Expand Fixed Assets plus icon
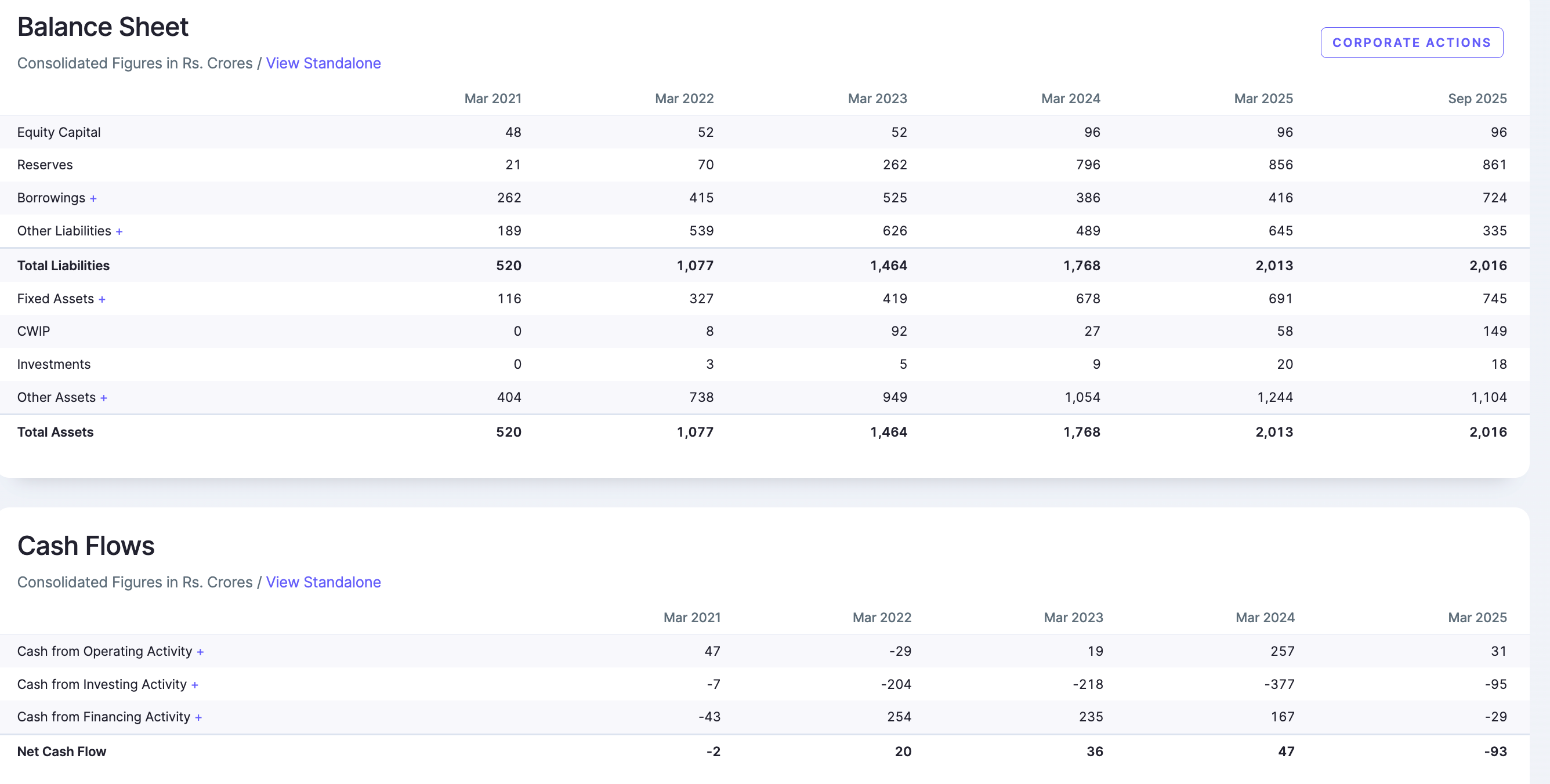Image resolution: width=1550 pixels, height=784 pixels. point(102,300)
